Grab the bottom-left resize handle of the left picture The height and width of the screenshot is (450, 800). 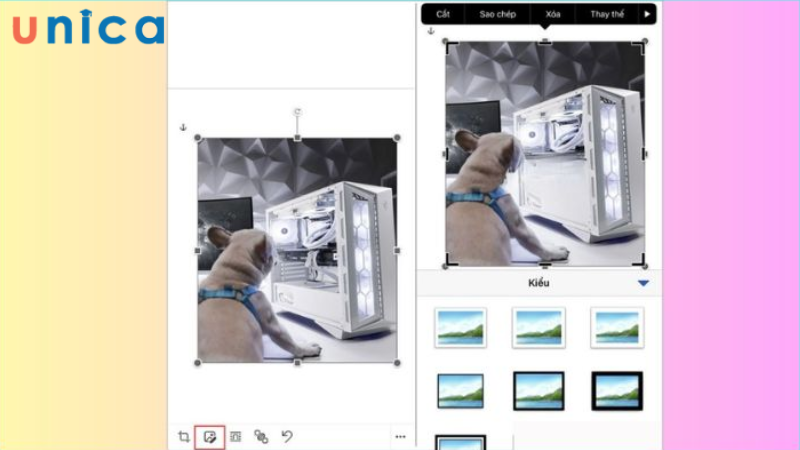click(x=198, y=363)
